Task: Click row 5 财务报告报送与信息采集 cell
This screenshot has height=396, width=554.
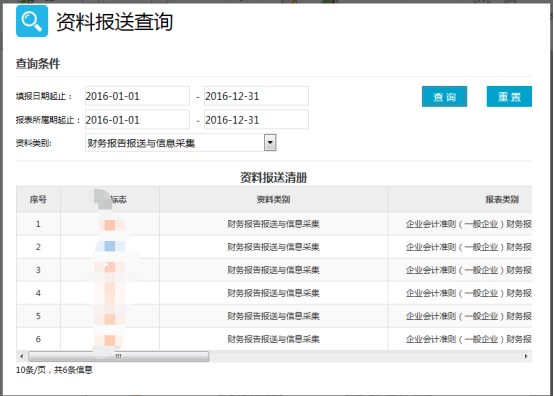Action: [273, 316]
